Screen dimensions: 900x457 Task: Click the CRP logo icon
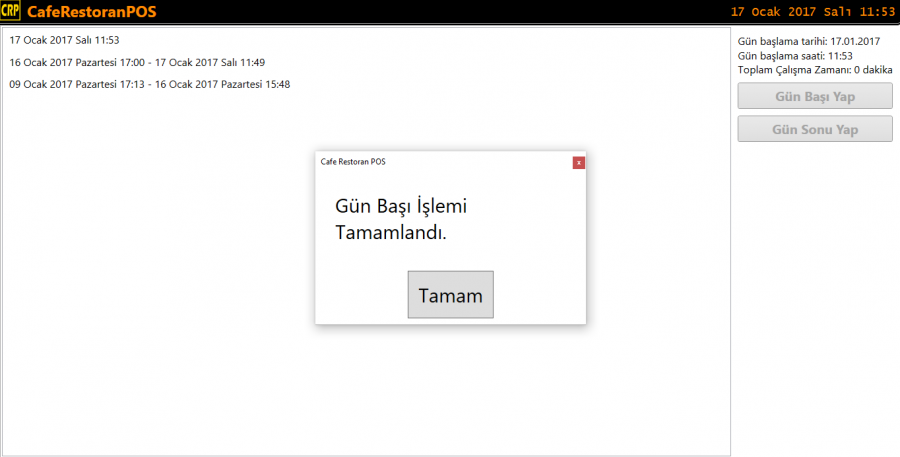pos(11,12)
